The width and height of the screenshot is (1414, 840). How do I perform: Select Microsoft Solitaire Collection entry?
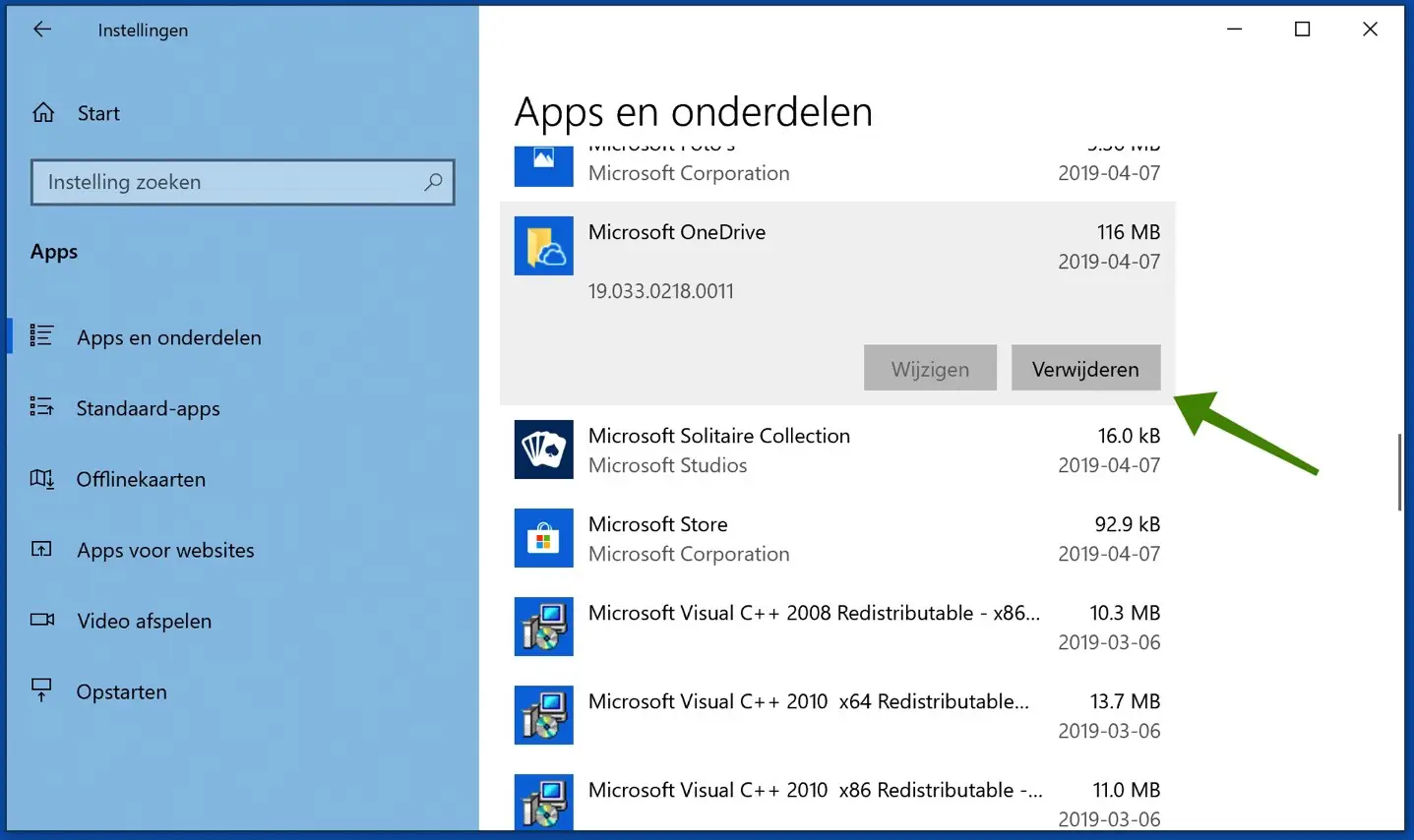[837, 450]
